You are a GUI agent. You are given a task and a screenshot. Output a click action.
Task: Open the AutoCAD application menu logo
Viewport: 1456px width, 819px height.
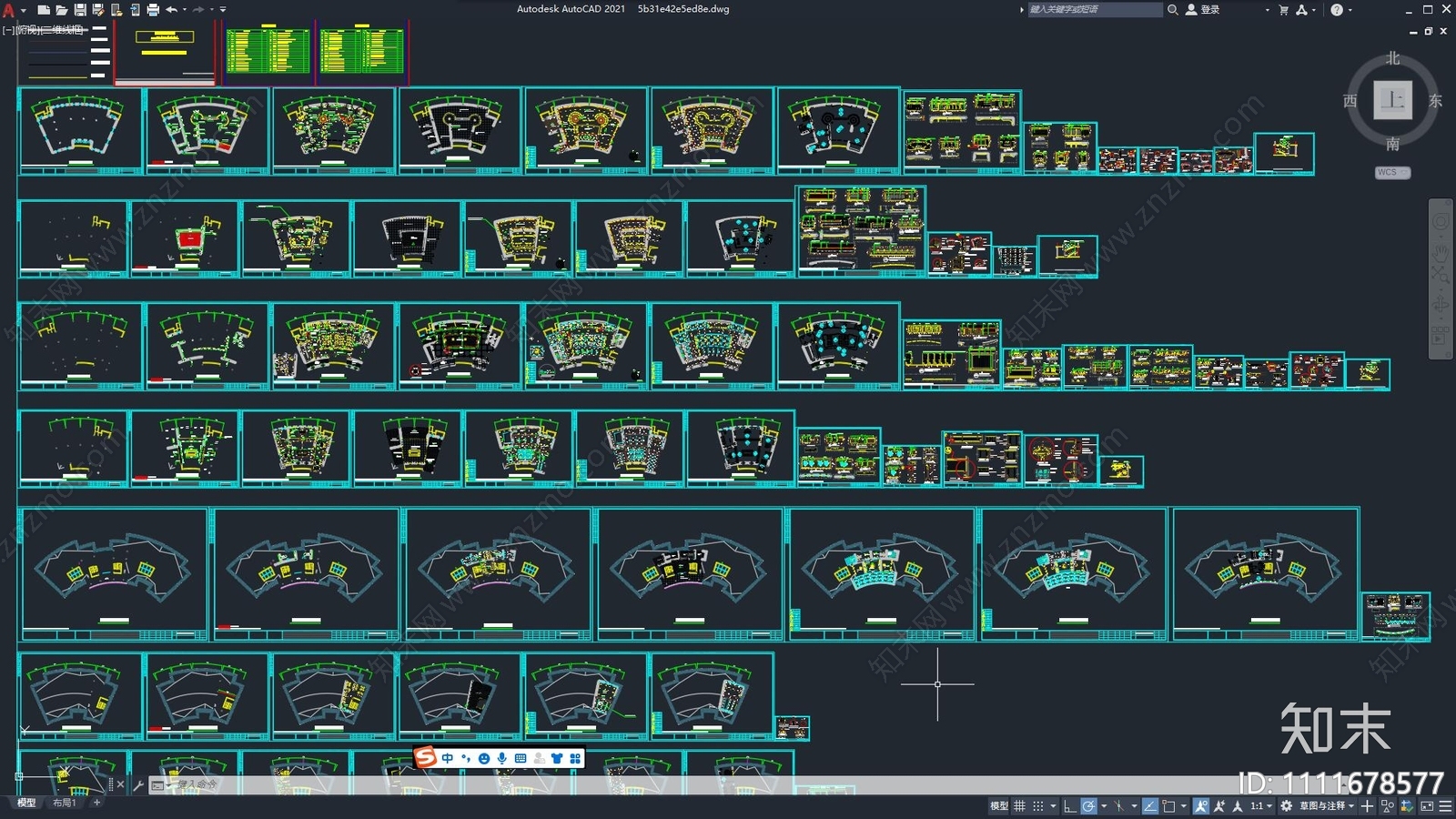[x=8, y=10]
